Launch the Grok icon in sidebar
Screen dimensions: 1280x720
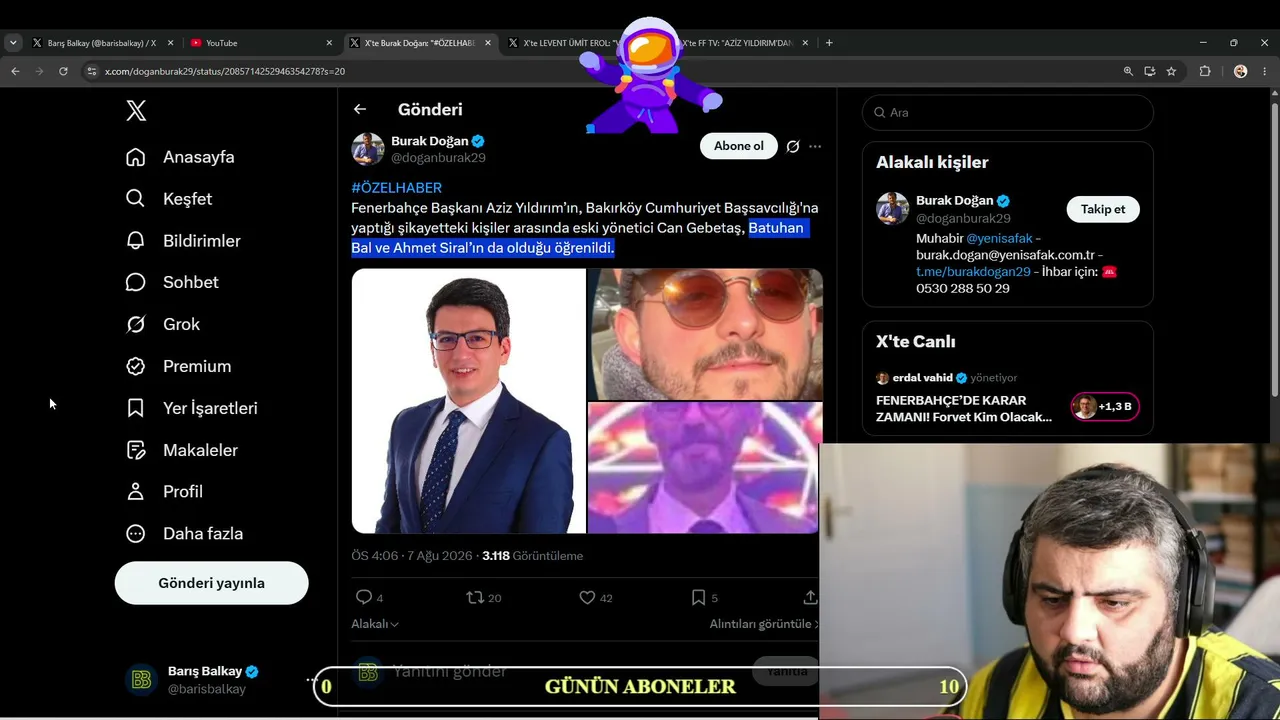tap(136, 324)
